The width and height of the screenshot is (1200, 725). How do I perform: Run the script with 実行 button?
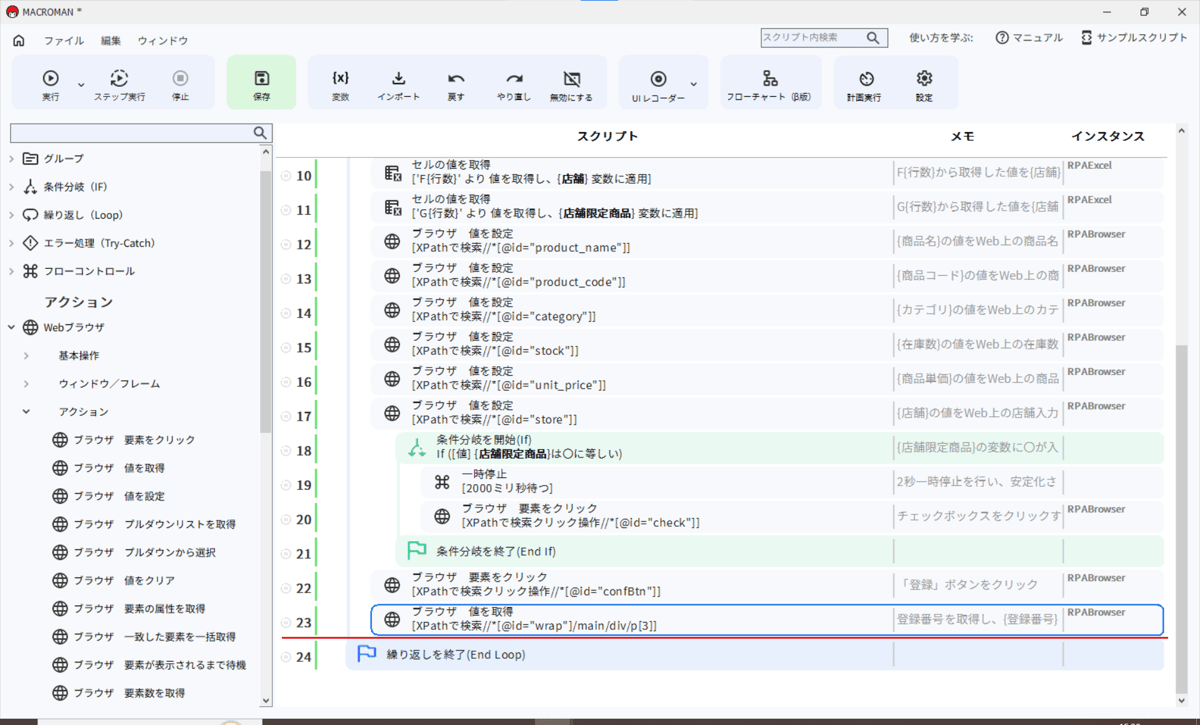[50, 84]
